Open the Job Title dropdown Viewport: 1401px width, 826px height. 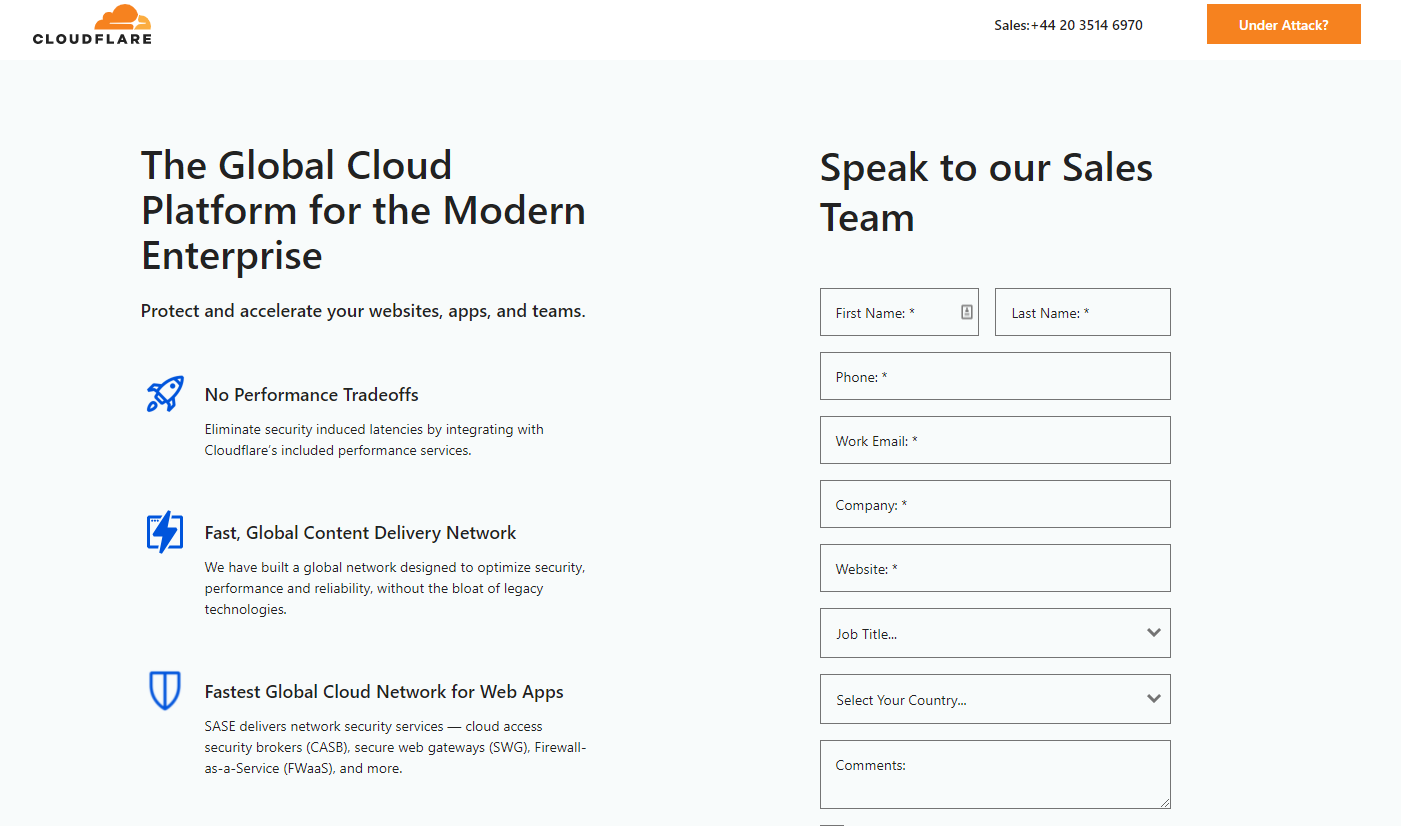[995, 633]
